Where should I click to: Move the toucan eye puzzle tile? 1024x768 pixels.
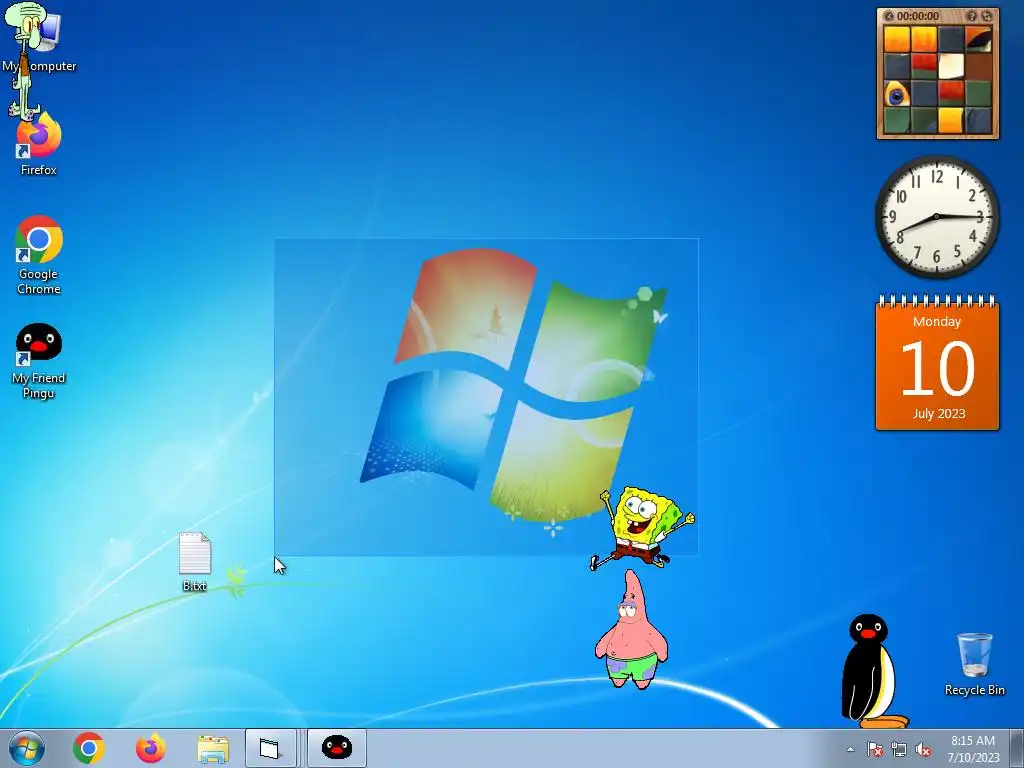click(x=897, y=94)
